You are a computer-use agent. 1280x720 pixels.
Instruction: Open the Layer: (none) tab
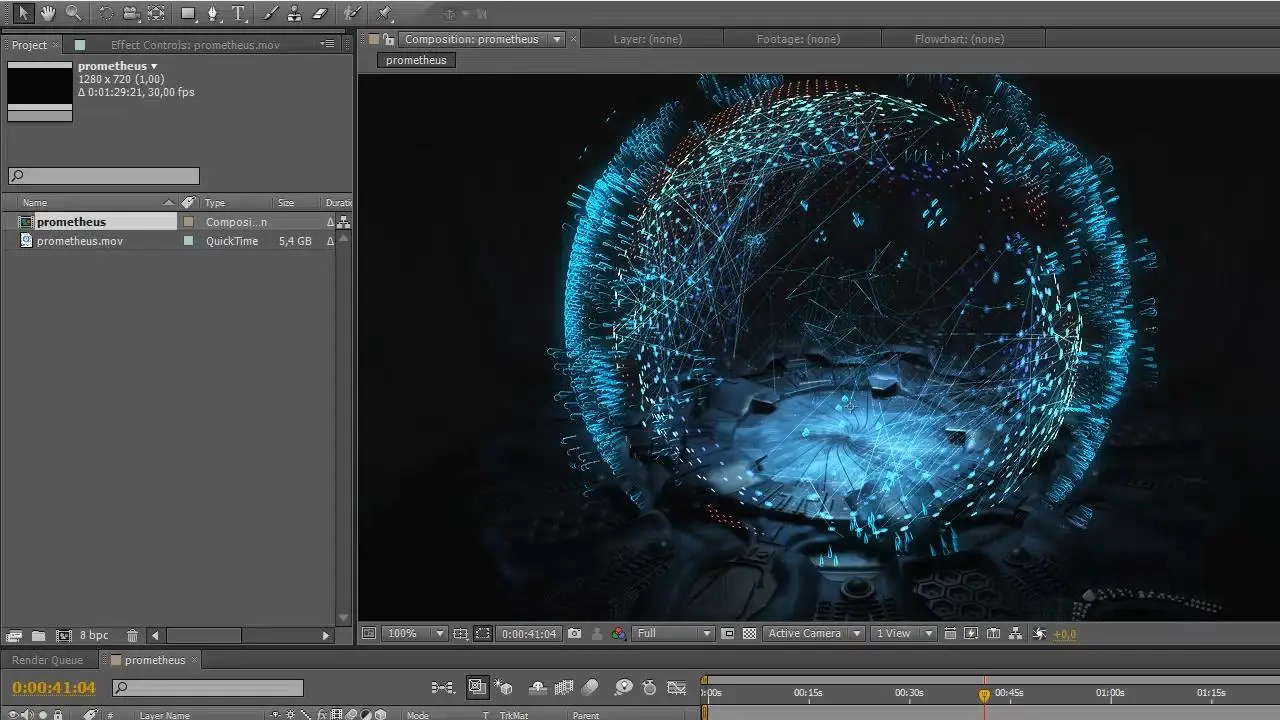[x=648, y=39]
